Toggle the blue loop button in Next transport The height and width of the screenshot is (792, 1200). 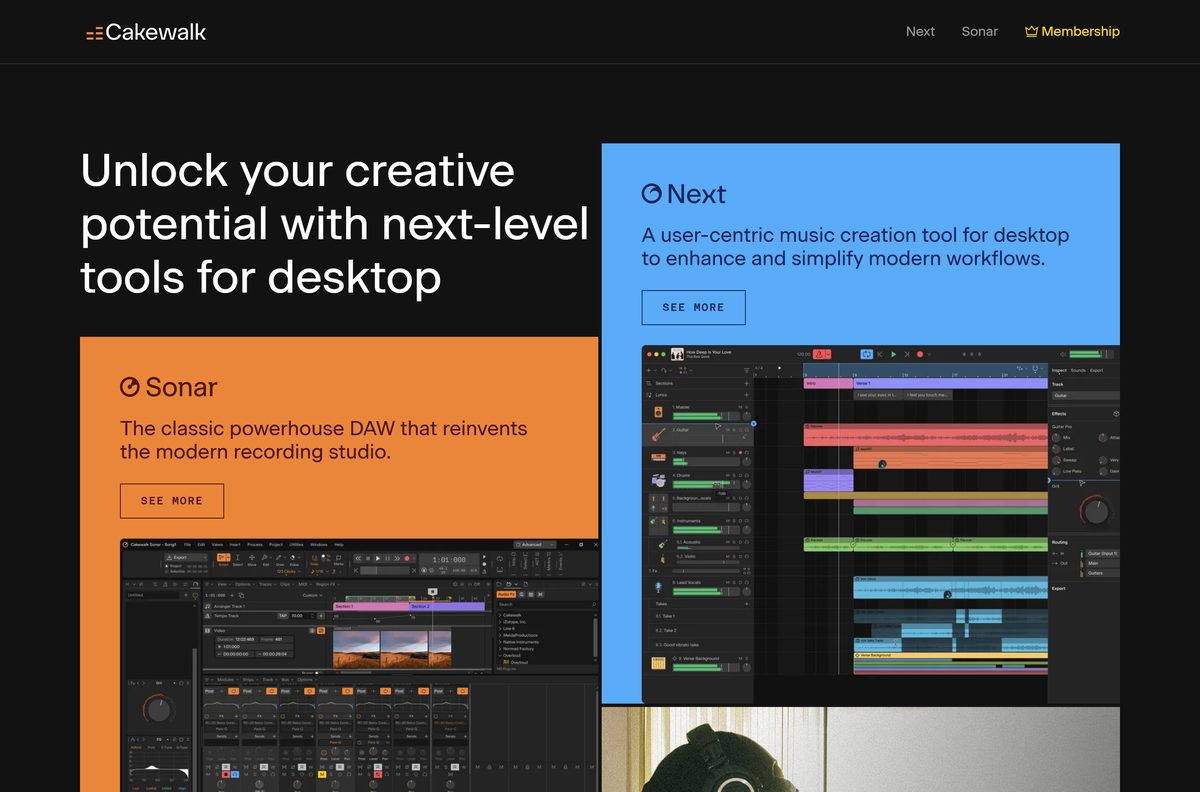867,354
